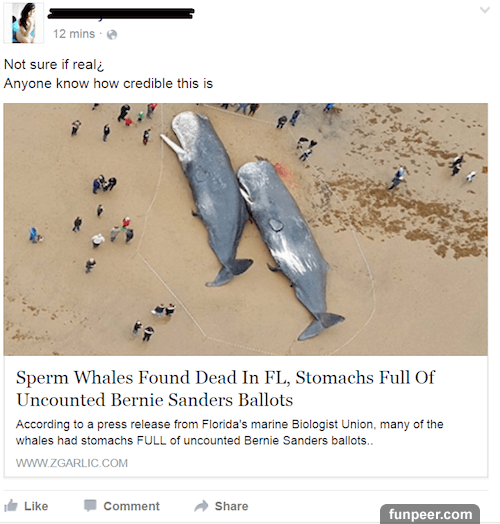Image resolution: width=500 pixels, height=524 pixels.
Task: Open the post options chevron menu
Action: 485,10
